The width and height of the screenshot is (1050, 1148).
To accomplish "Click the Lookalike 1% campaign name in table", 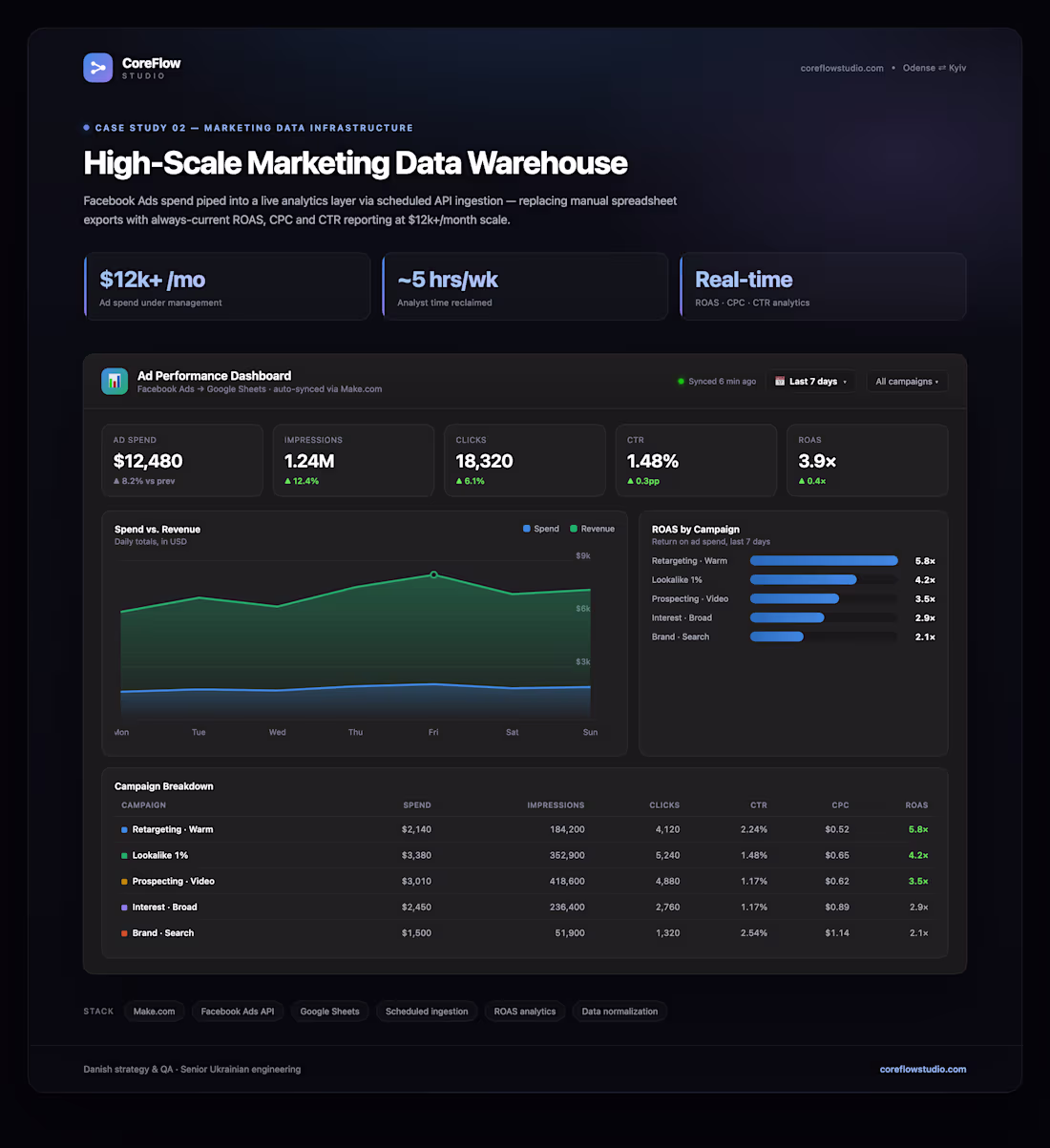I will [160, 856].
